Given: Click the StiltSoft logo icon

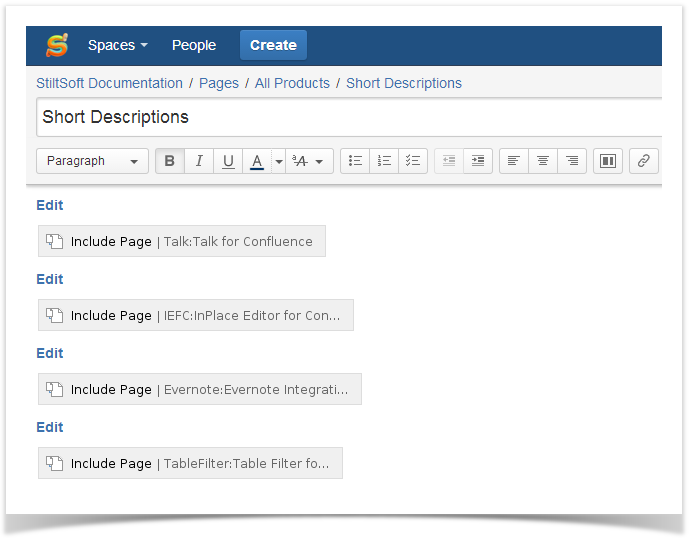Looking at the screenshot, I should (57, 45).
